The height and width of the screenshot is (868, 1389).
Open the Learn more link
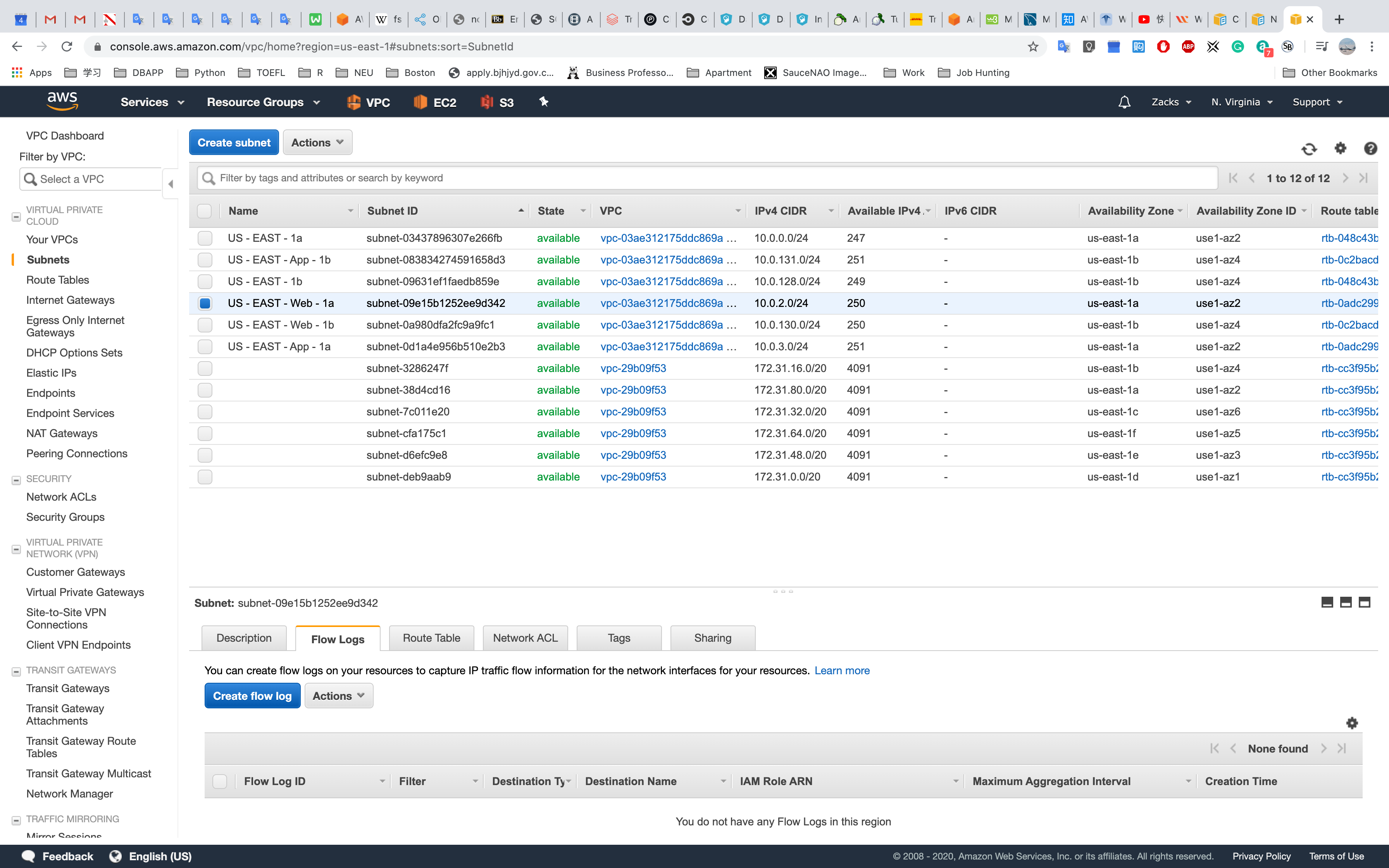[x=841, y=670]
